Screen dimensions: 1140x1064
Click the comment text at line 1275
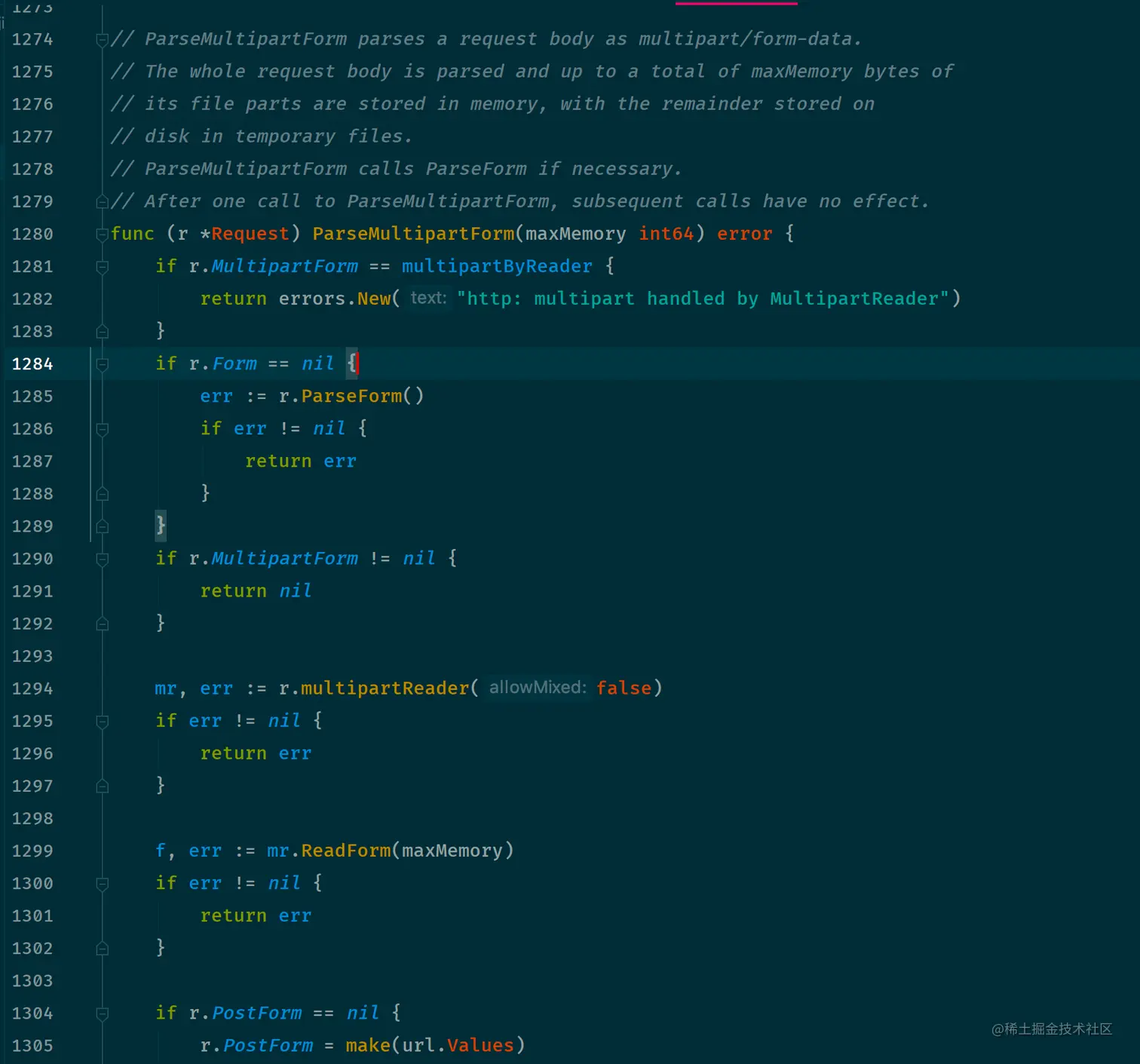pos(532,71)
